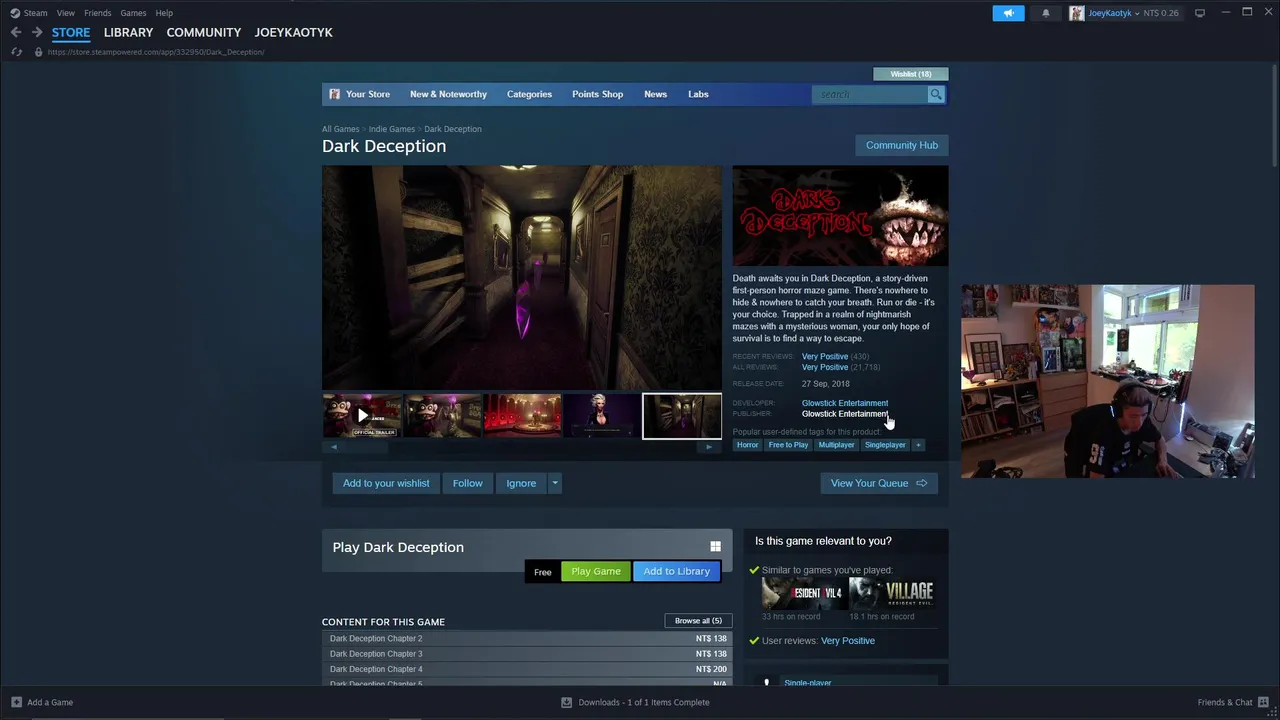Image resolution: width=1280 pixels, height=720 pixels.
Task: Open the Downloads status icon
Action: [567, 702]
